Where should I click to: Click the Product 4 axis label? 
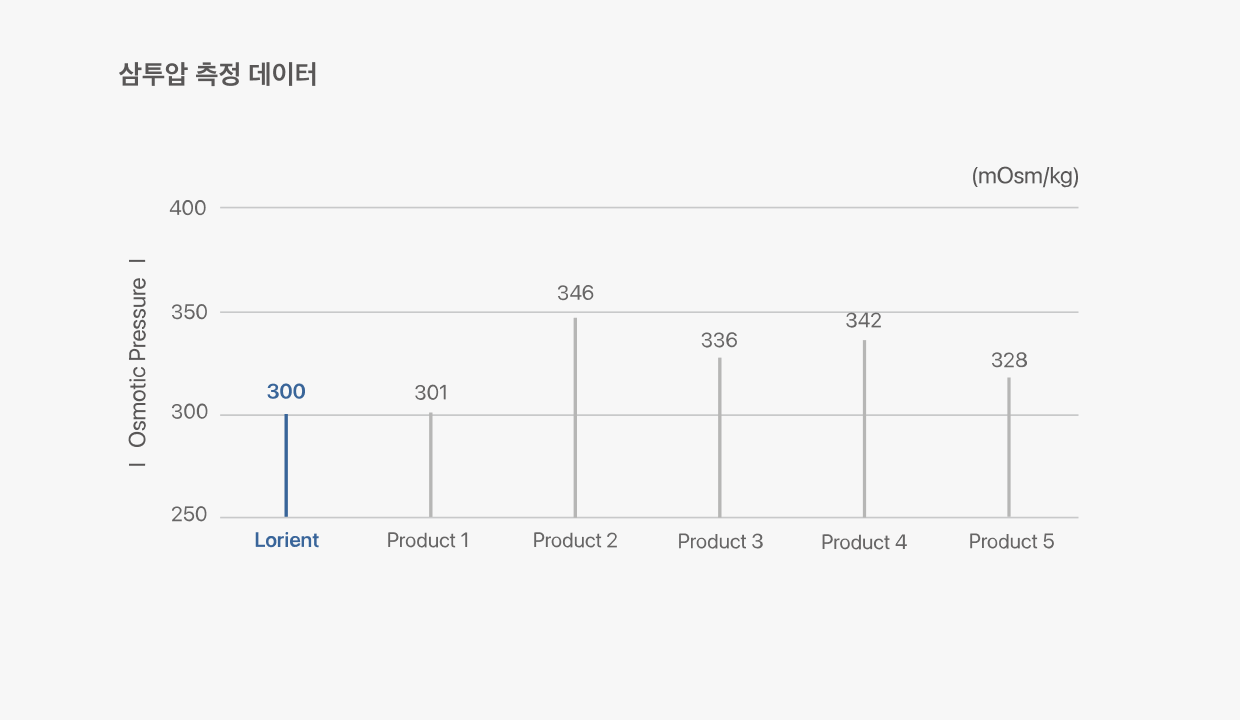(x=864, y=542)
